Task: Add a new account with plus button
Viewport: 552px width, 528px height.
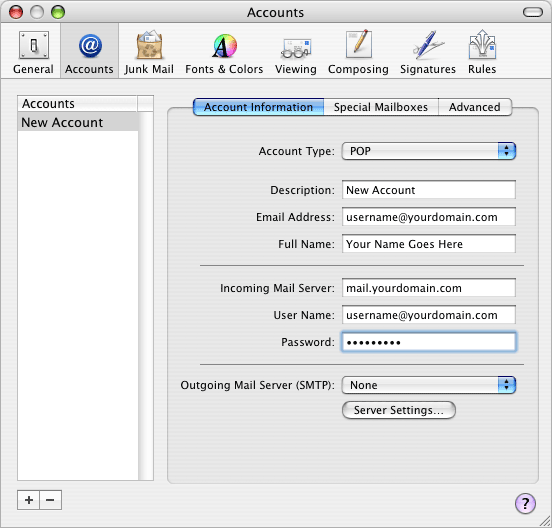Action: point(29,500)
